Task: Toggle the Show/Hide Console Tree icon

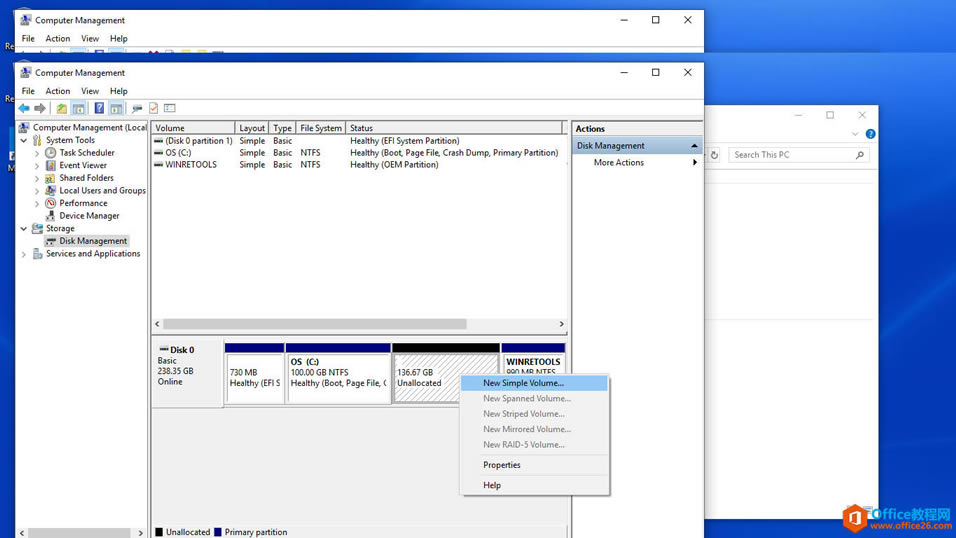Action: coord(79,108)
